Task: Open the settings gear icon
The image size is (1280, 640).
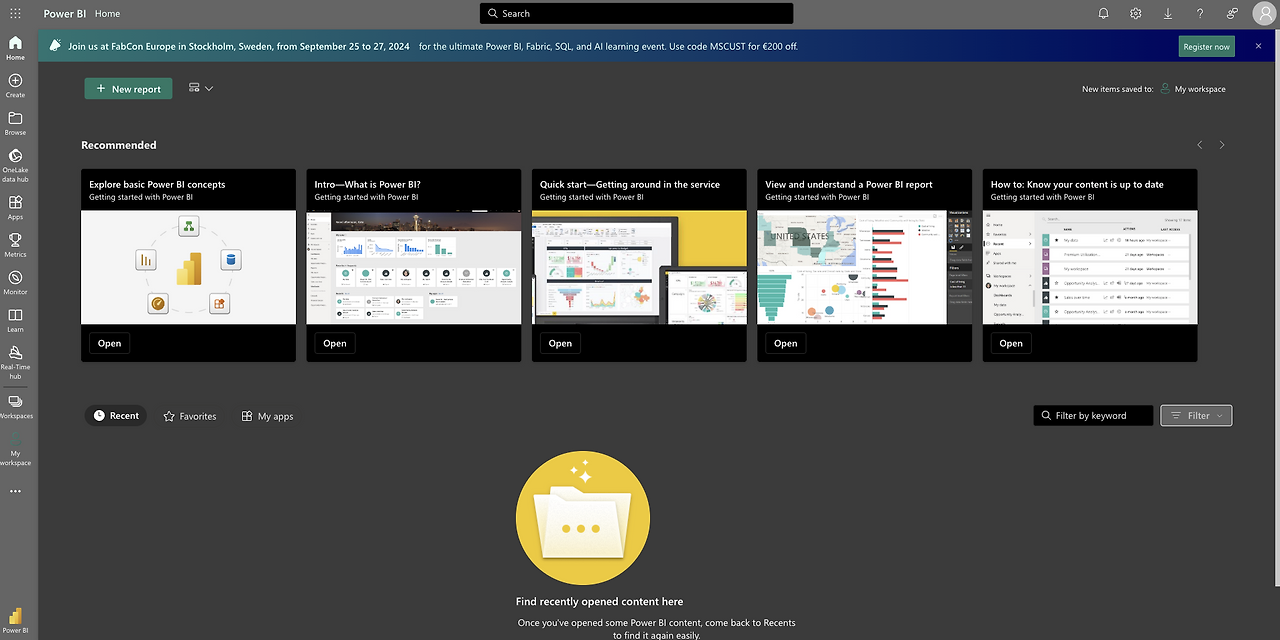Action: click(x=1136, y=13)
